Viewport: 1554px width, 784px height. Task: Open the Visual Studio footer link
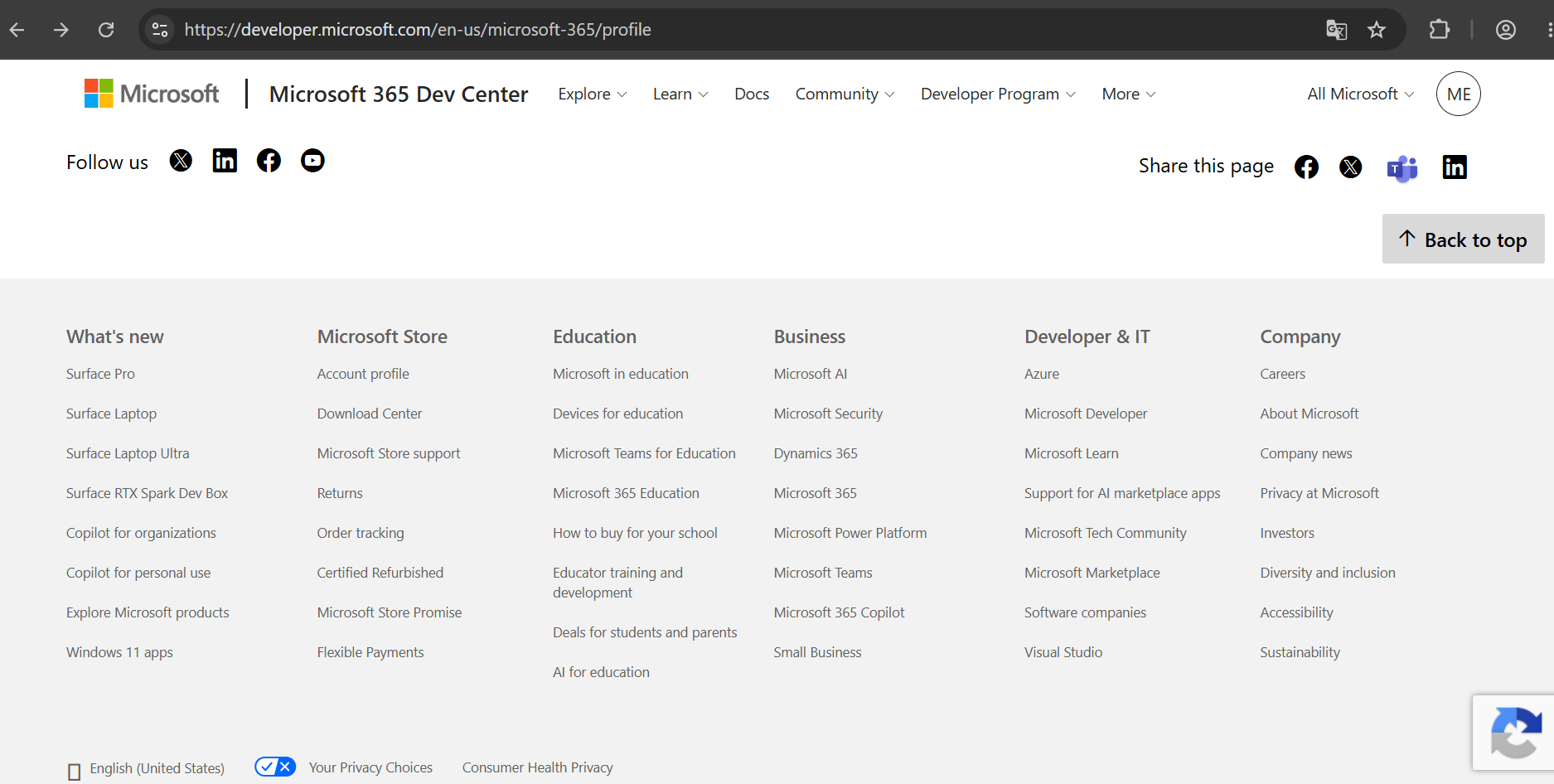coord(1063,652)
